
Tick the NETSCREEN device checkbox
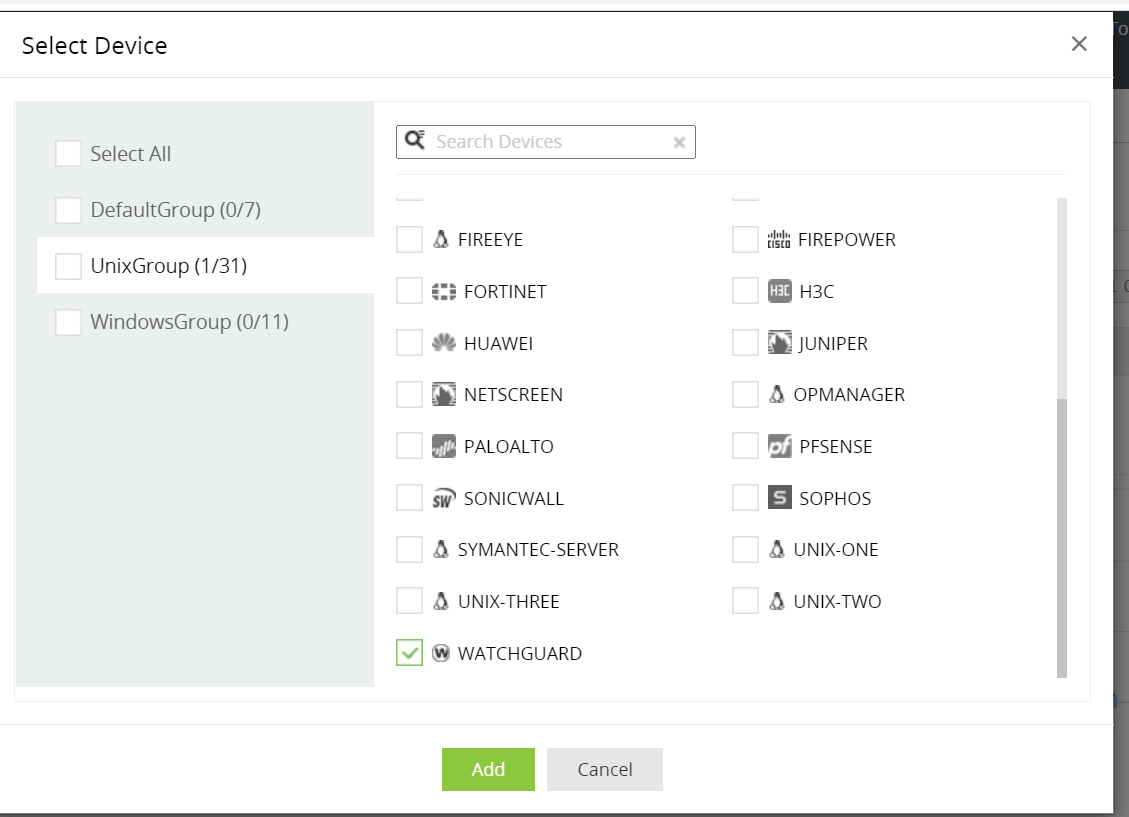pyautogui.click(x=410, y=394)
